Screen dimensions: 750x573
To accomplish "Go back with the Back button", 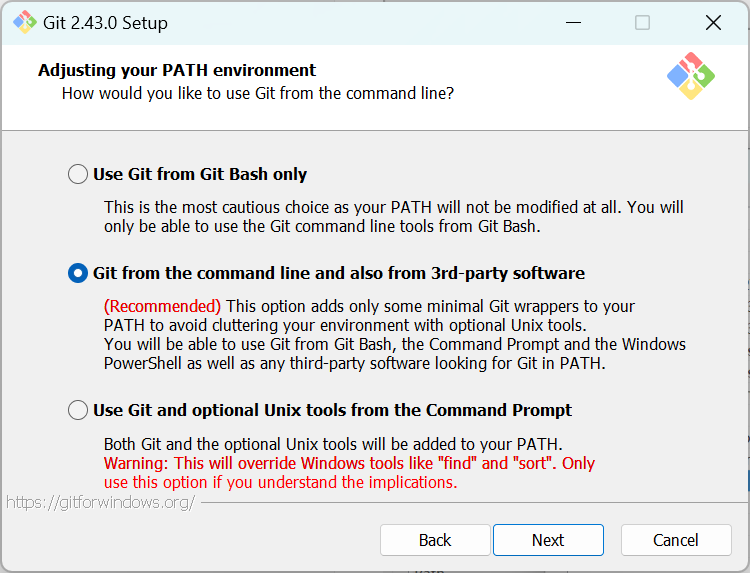I will coord(435,540).
